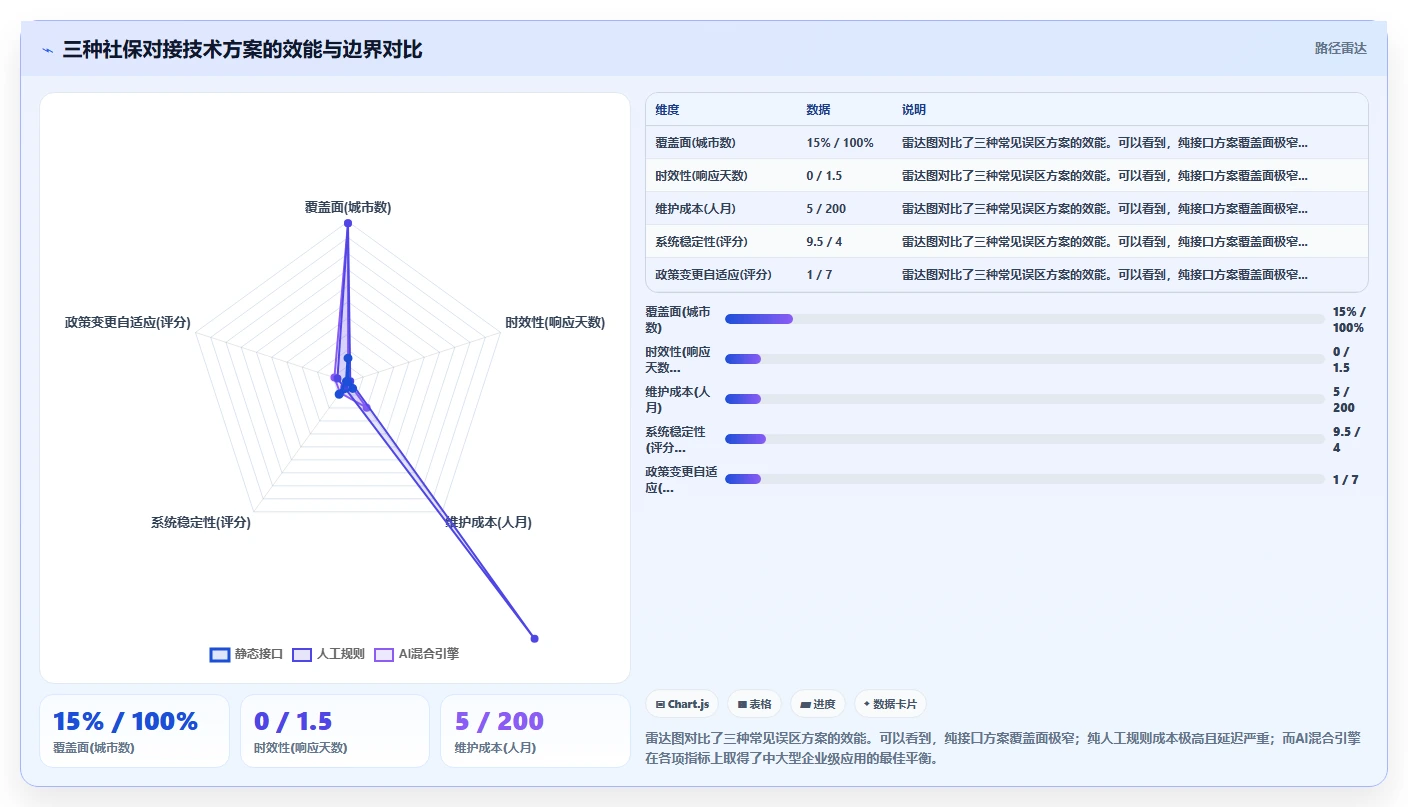Click the 表格 tag

(x=754, y=704)
